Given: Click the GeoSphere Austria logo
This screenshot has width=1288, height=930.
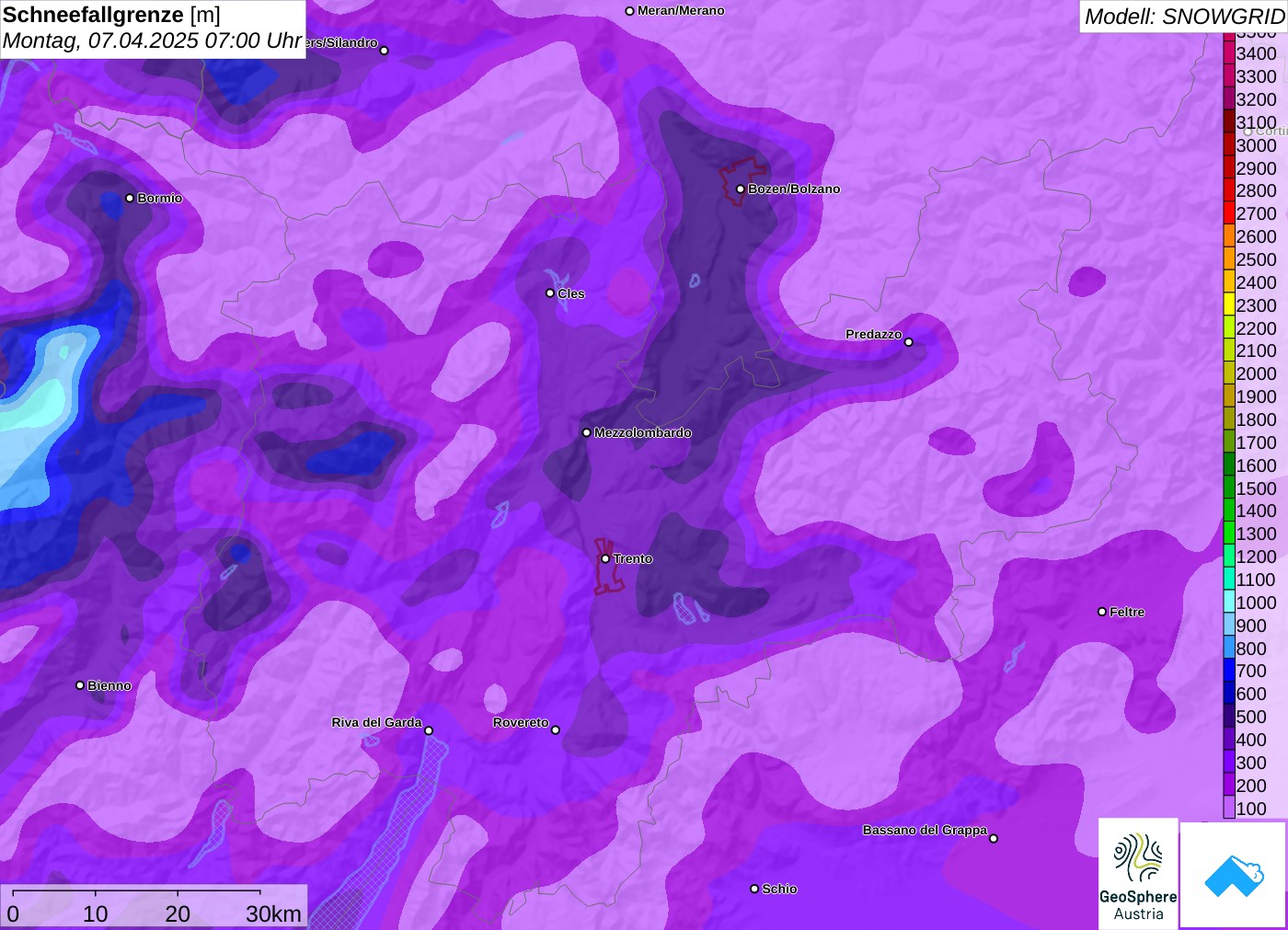Looking at the screenshot, I should [1138, 874].
